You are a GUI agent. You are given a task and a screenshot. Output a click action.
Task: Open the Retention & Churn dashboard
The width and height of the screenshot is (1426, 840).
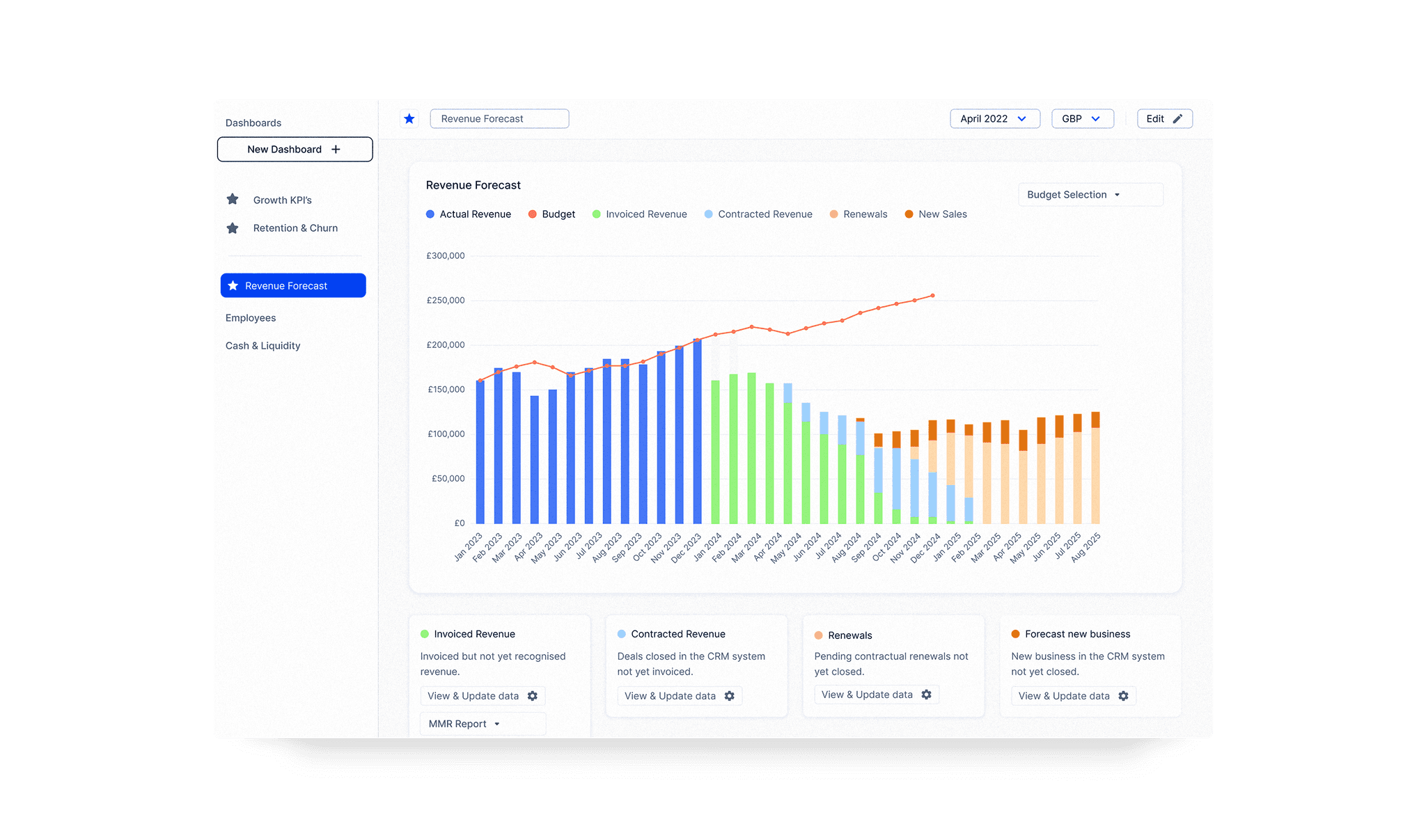point(295,228)
